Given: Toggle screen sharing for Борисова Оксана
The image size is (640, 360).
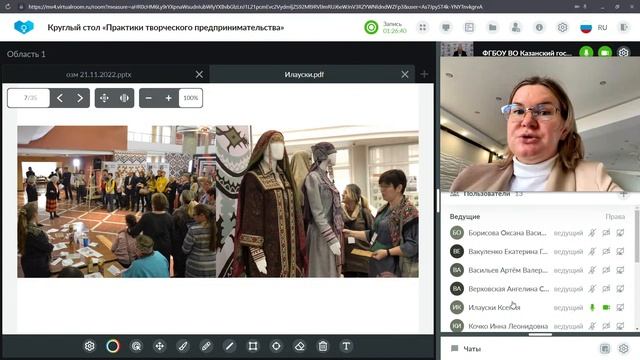Looking at the screenshot, I should [x=620, y=233].
